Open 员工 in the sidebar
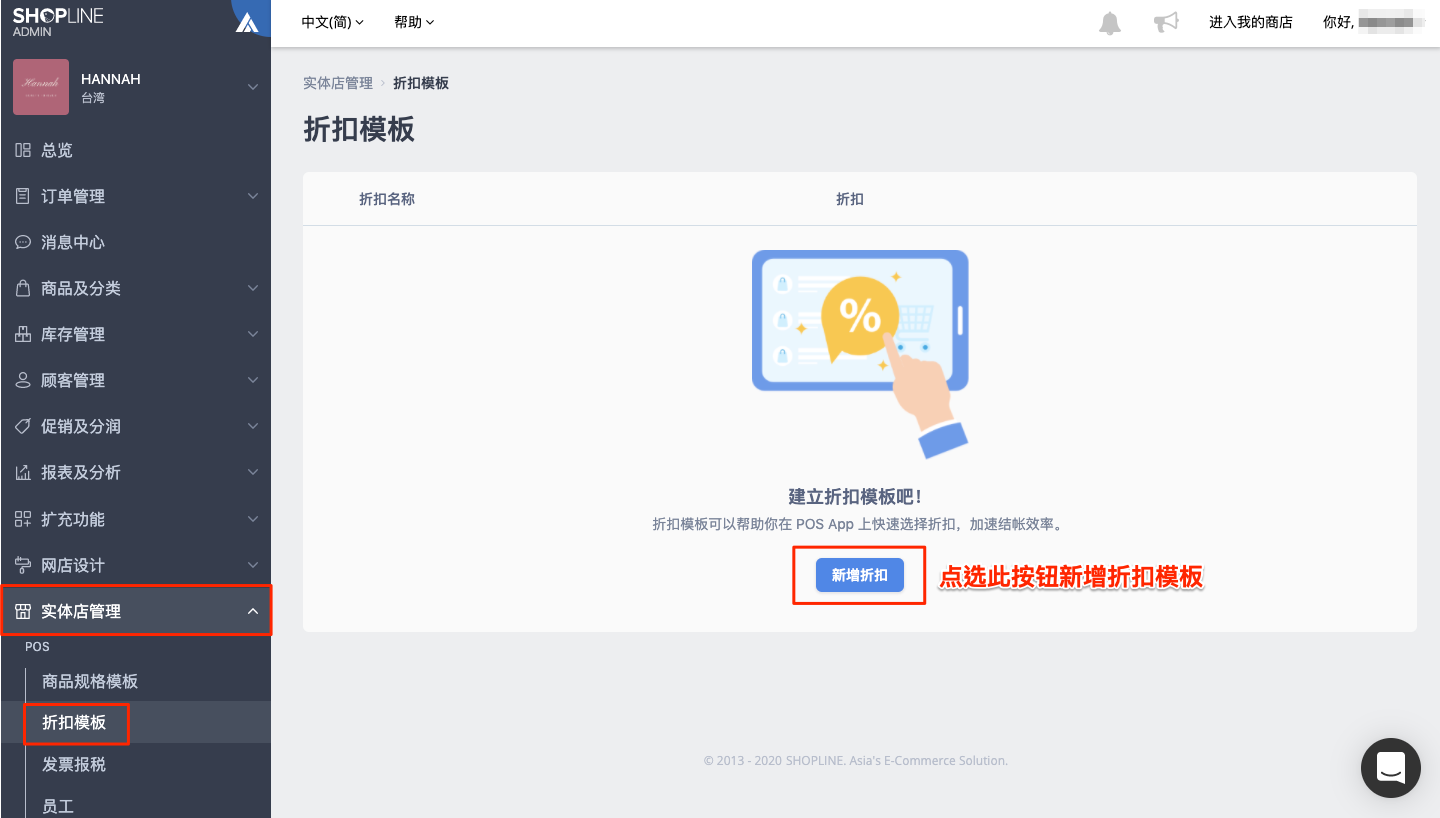 58,806
